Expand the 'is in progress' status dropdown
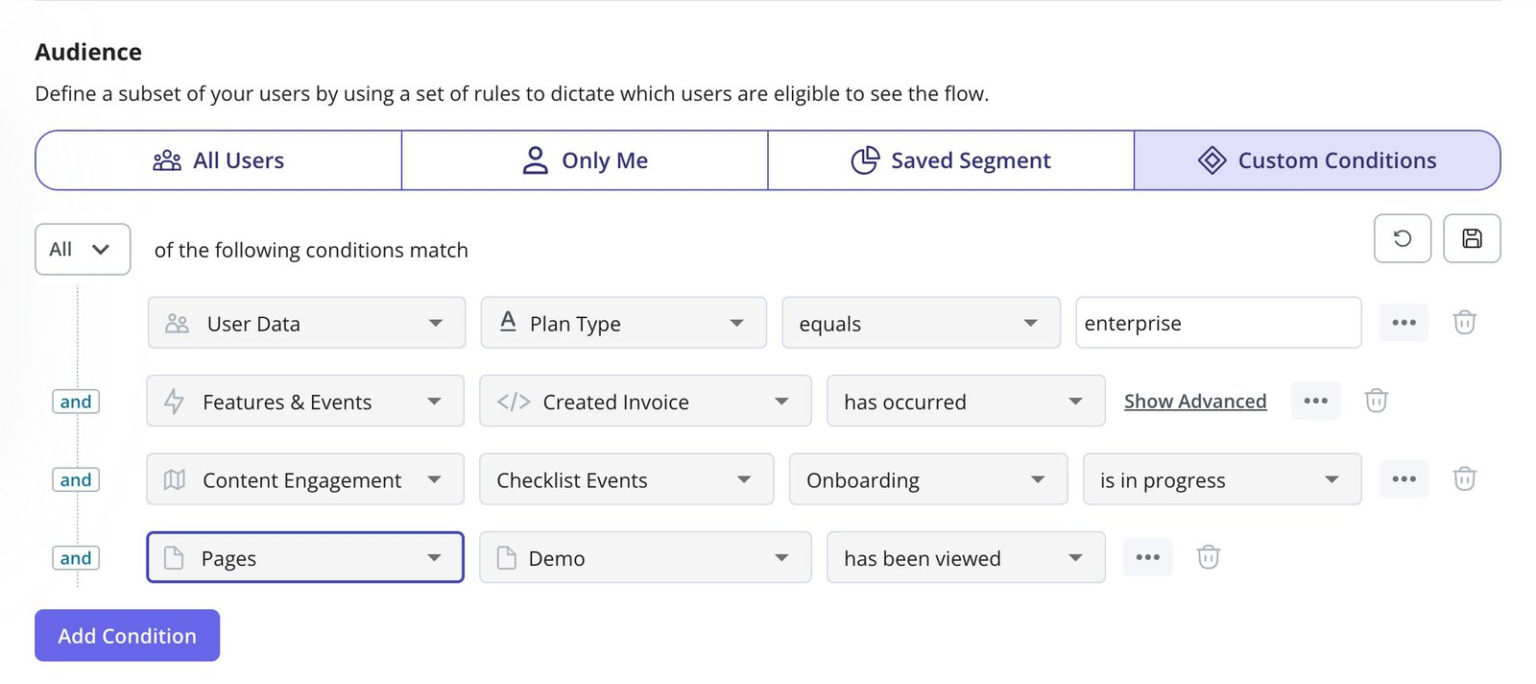This screenshot has width=1536, height=684. [1221, 480]
